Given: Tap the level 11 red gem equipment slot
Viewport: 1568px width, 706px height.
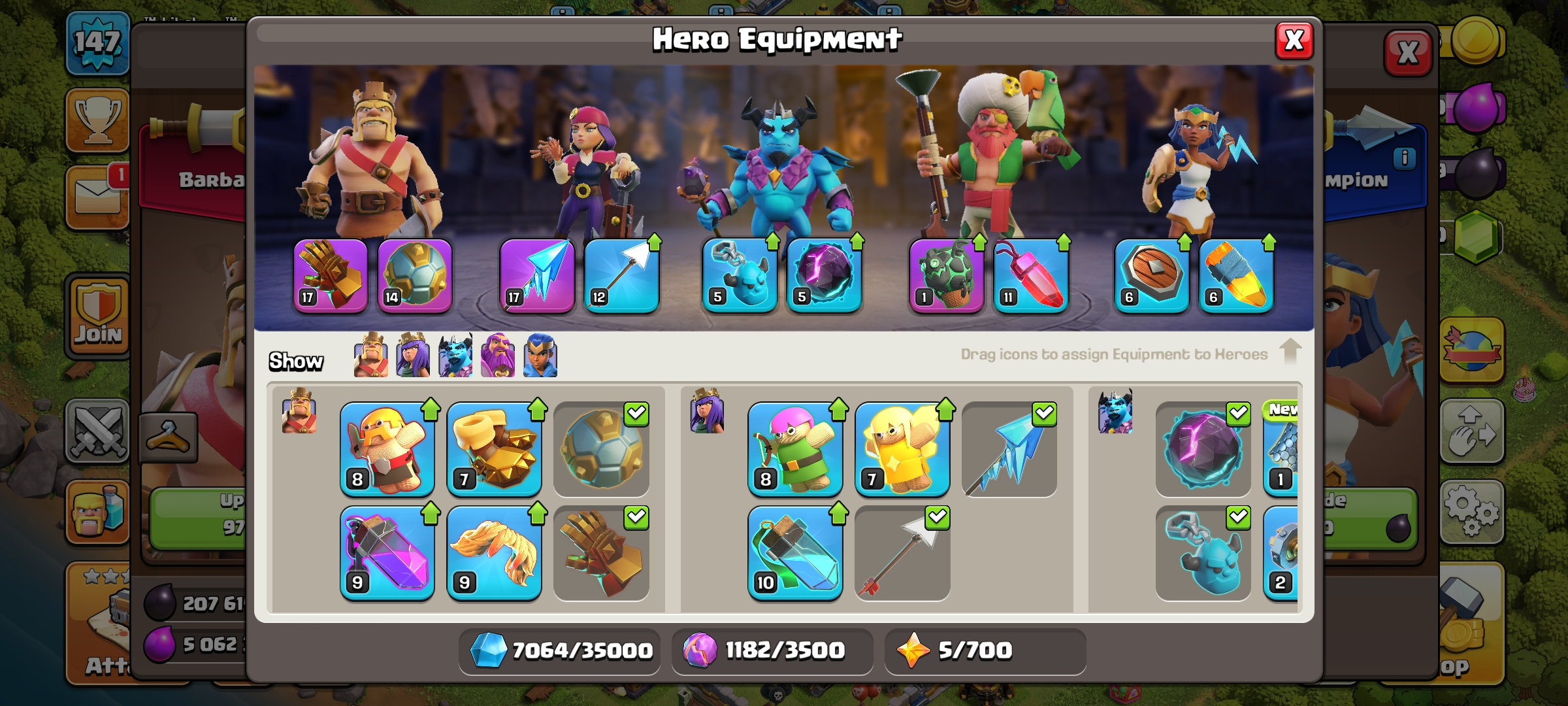Looking at the screenshot, I should [1031, 275].
